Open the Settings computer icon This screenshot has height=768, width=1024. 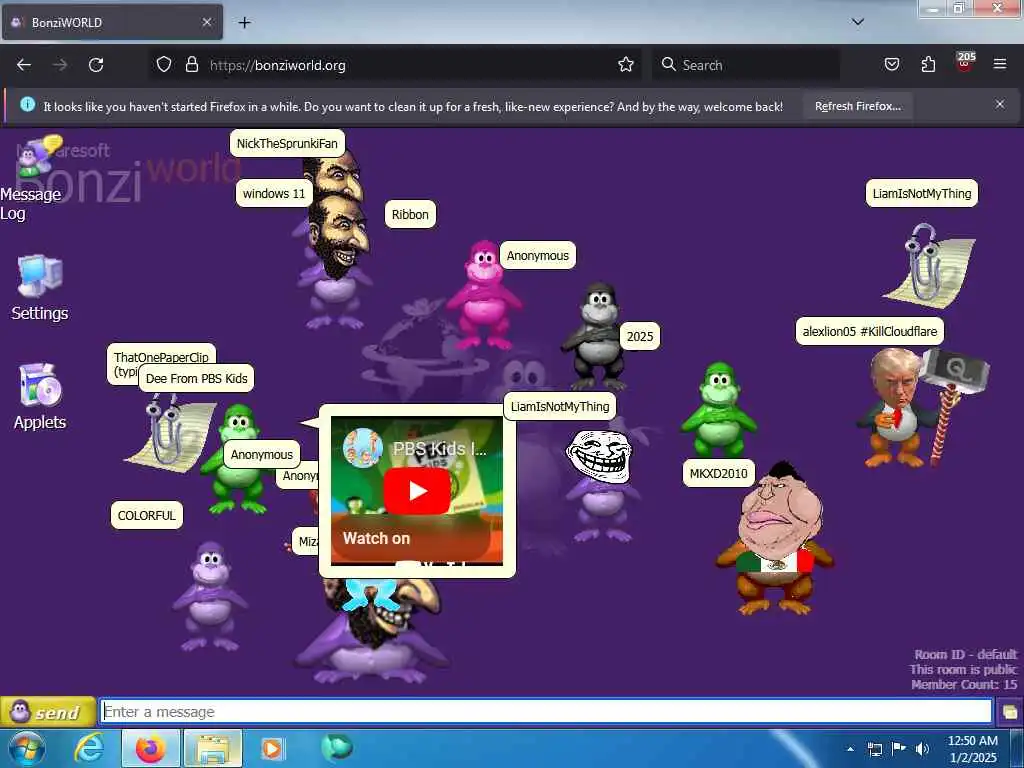pos(40,276)
